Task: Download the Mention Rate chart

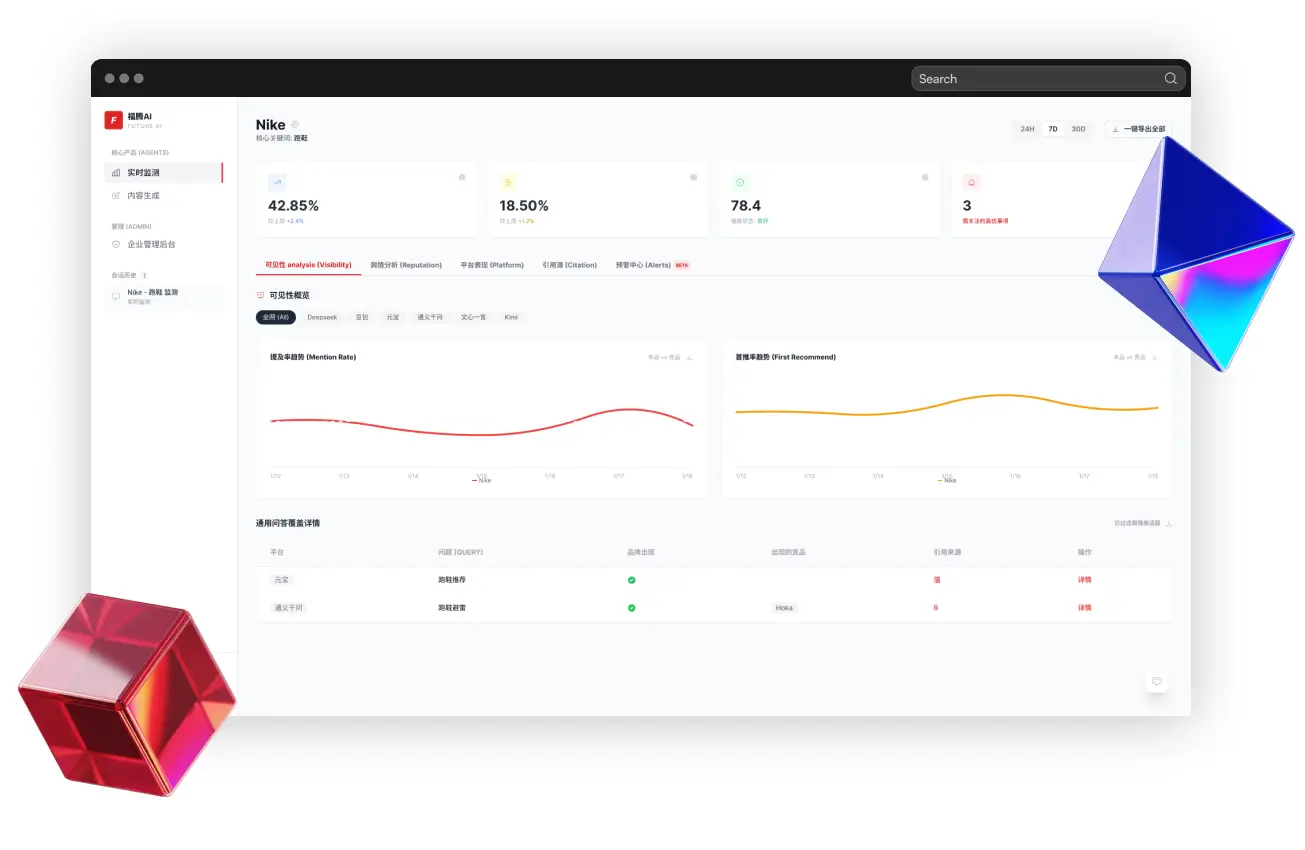Action: point(689,357)
